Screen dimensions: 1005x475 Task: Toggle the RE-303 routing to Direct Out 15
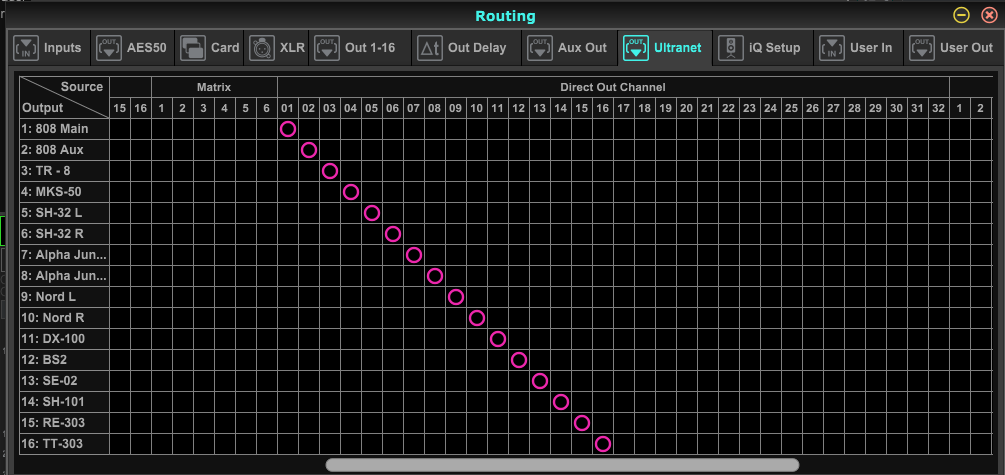tap(582, 423)
